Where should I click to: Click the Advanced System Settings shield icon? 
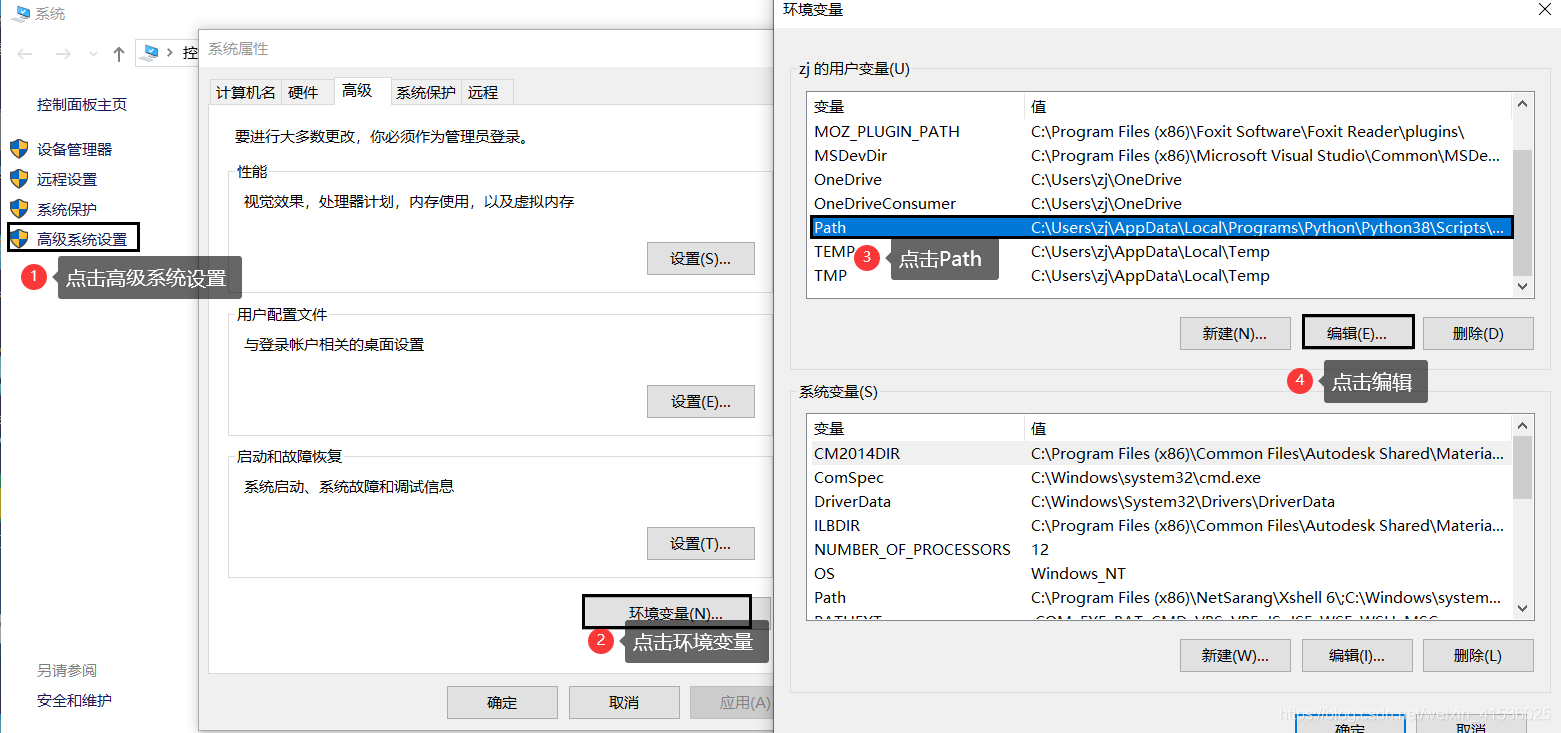(19, 238)
